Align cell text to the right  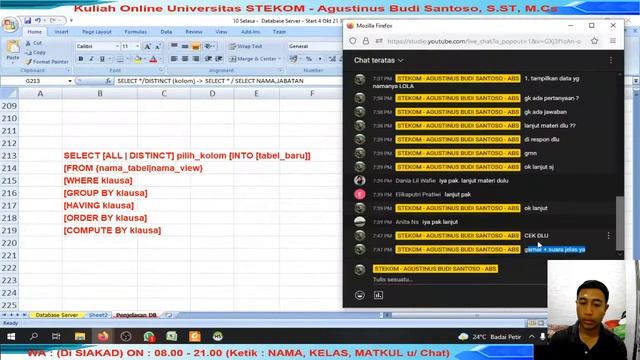(x=196, y=59)
